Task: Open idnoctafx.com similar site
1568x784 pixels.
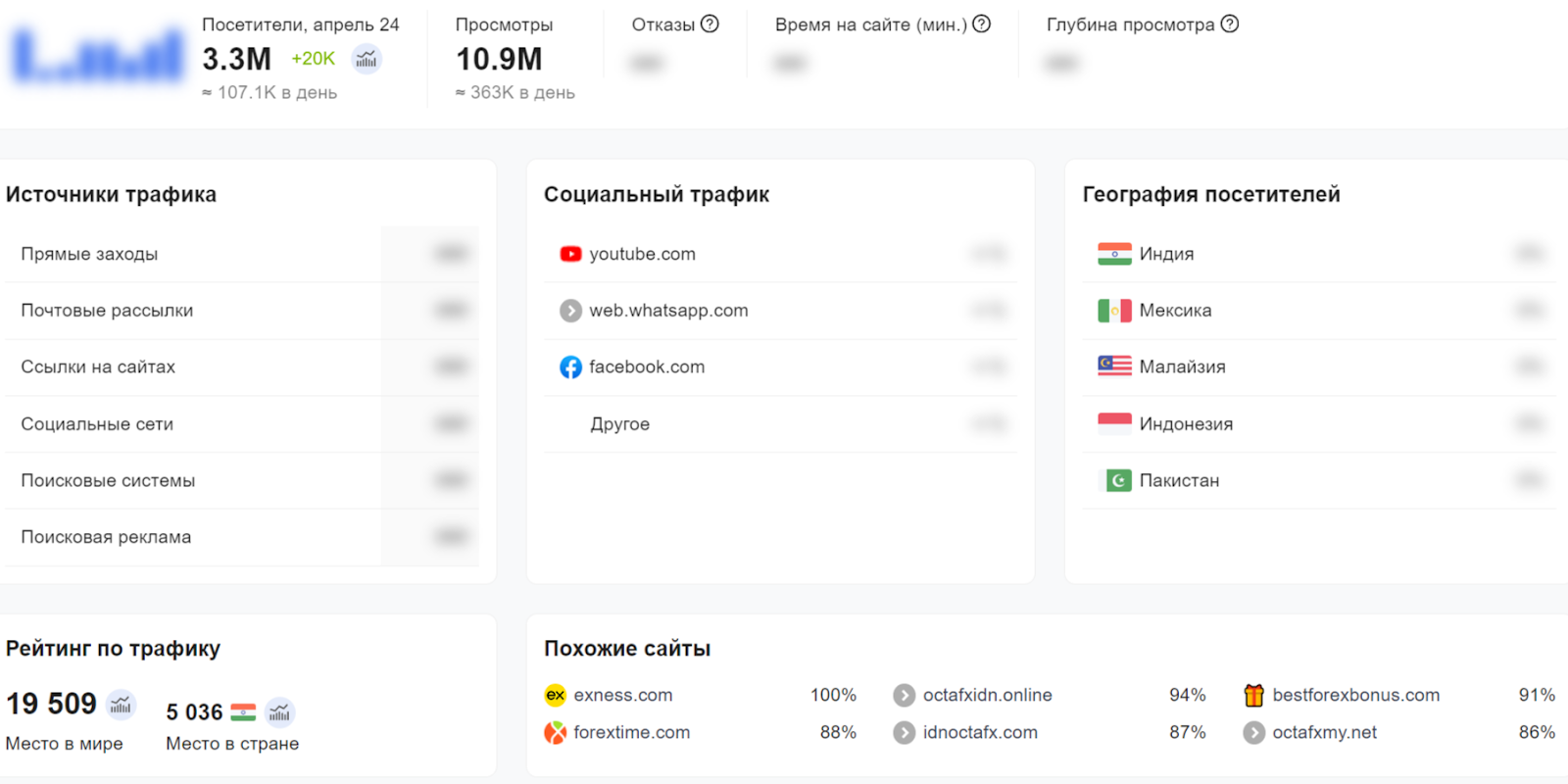Action: [x=980, y=732]
